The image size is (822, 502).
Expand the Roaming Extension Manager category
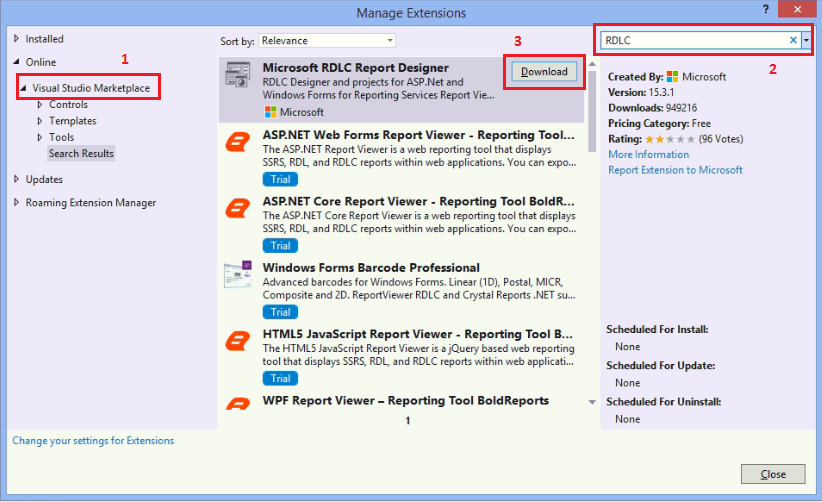point(16,202)
